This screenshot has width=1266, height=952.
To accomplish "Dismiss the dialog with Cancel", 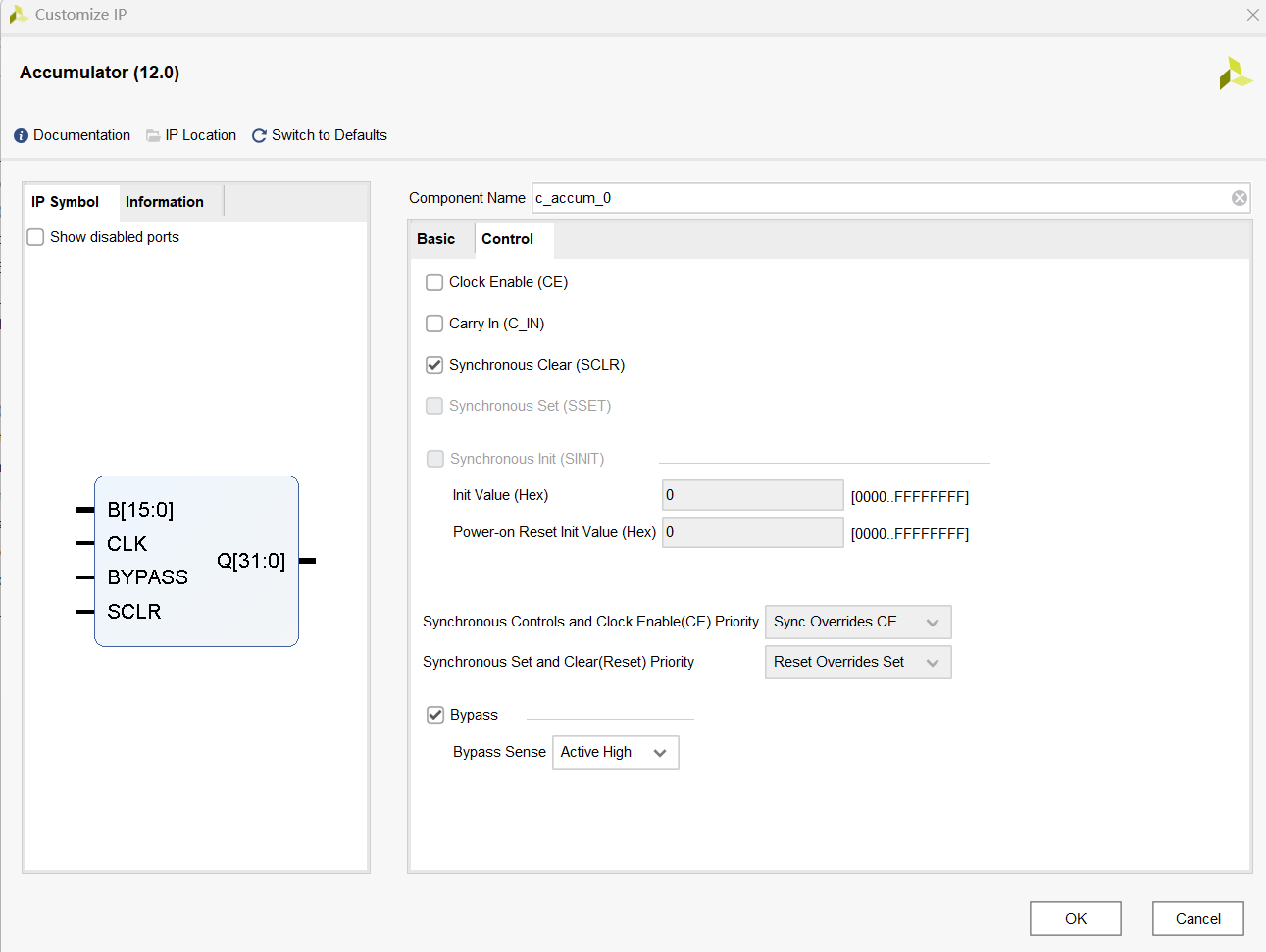I will pyautogui.click(x=1197, y=918).
